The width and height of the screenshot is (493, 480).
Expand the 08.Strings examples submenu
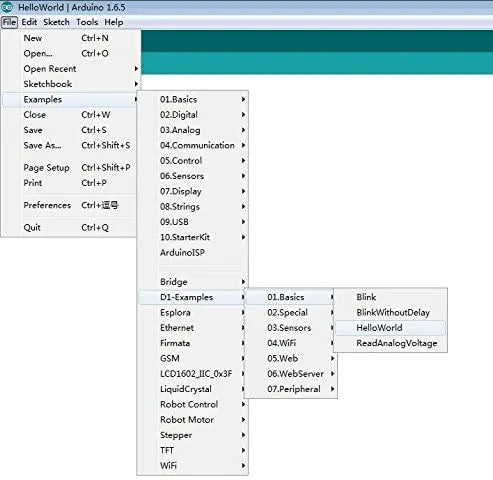click(x=193, y=207)
